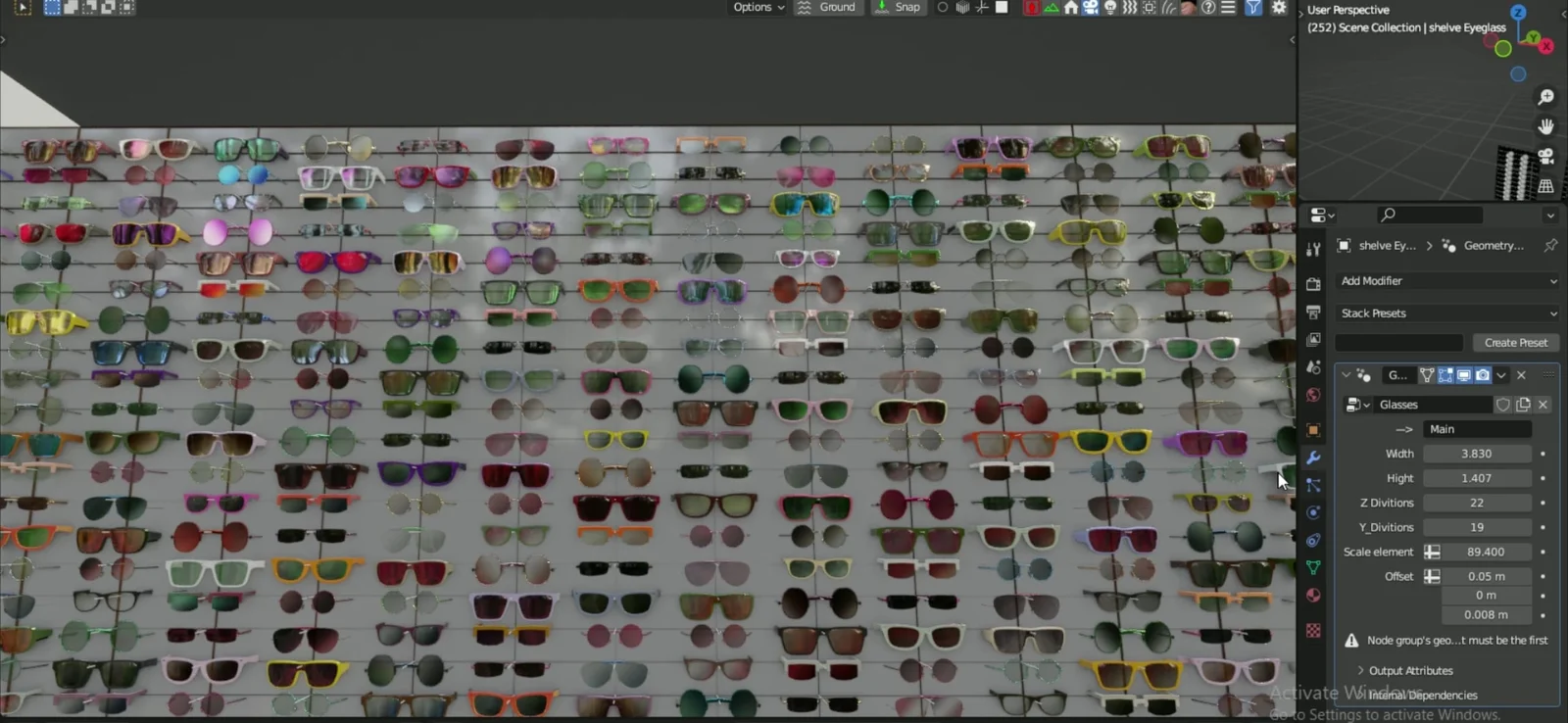Screen dimensions: 1568x723
Task: Click the Create Preset button
Action: [x=1515, y=343]
